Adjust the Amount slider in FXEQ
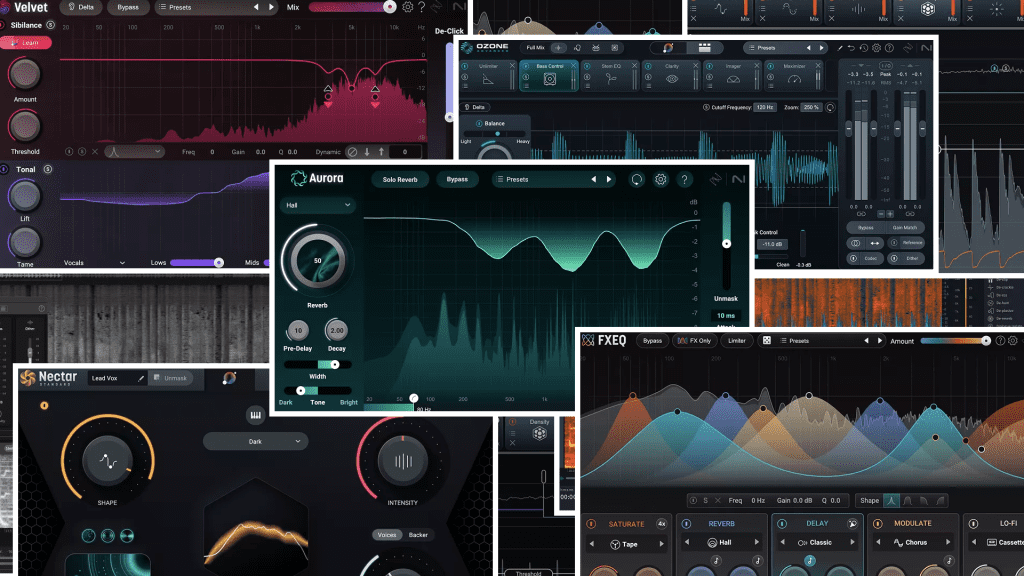This screenshot has width=1024, height=576. pos(958,340)
